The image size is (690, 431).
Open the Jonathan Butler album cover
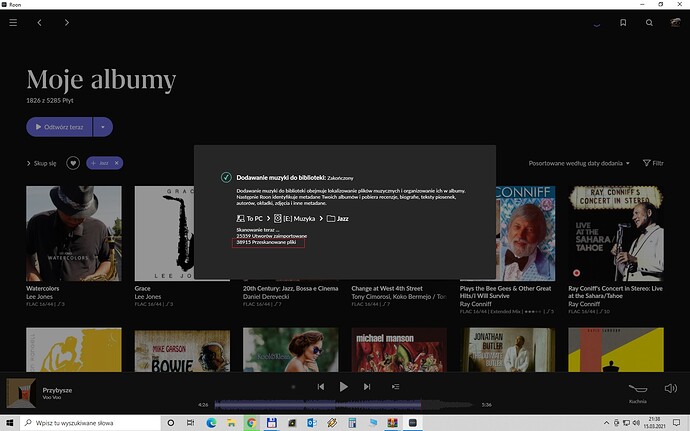tap(507, 350)
